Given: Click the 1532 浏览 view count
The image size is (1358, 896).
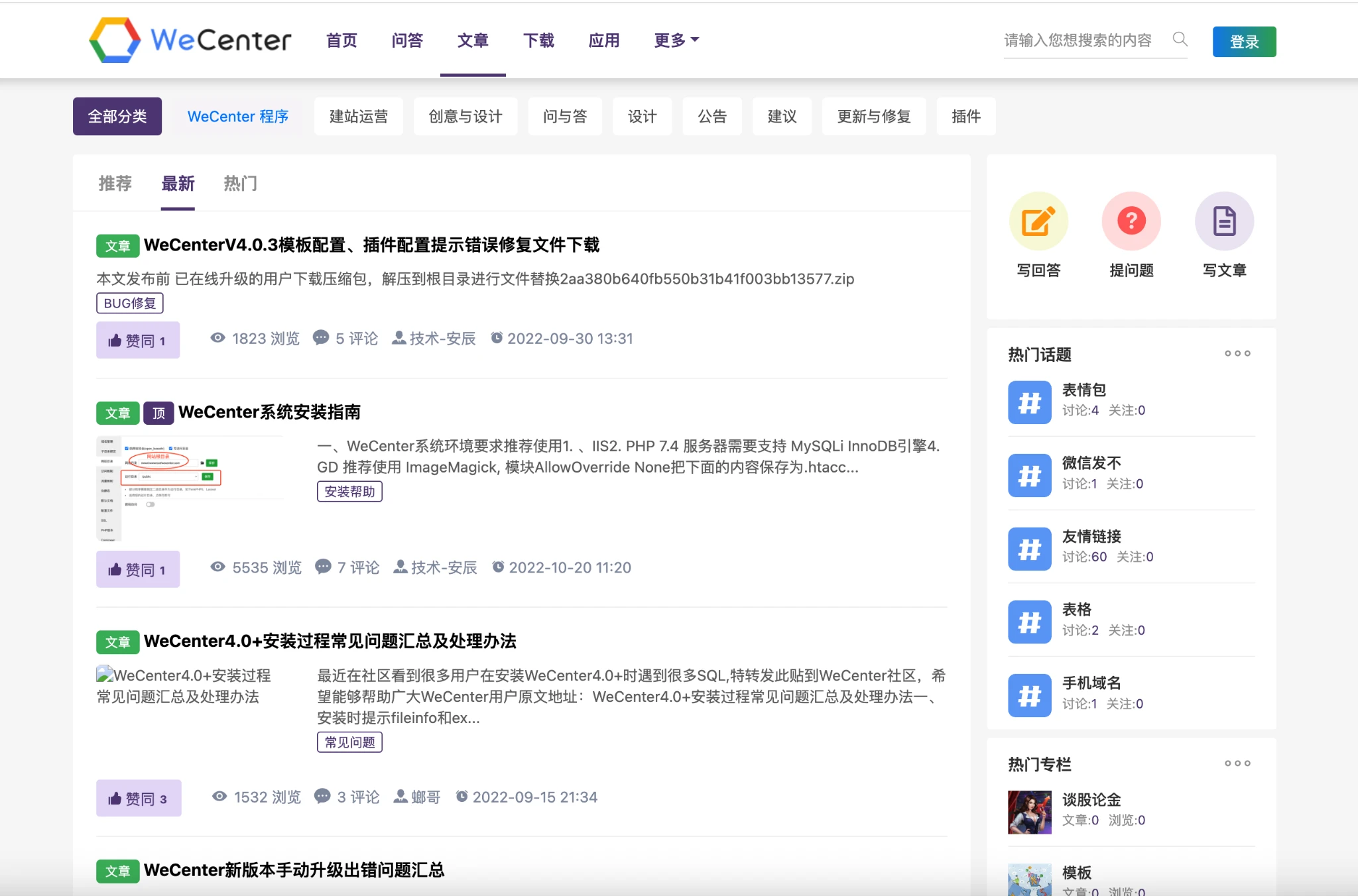Looking at the screenshot, I should pyautogui.click(x=257, y=797).
